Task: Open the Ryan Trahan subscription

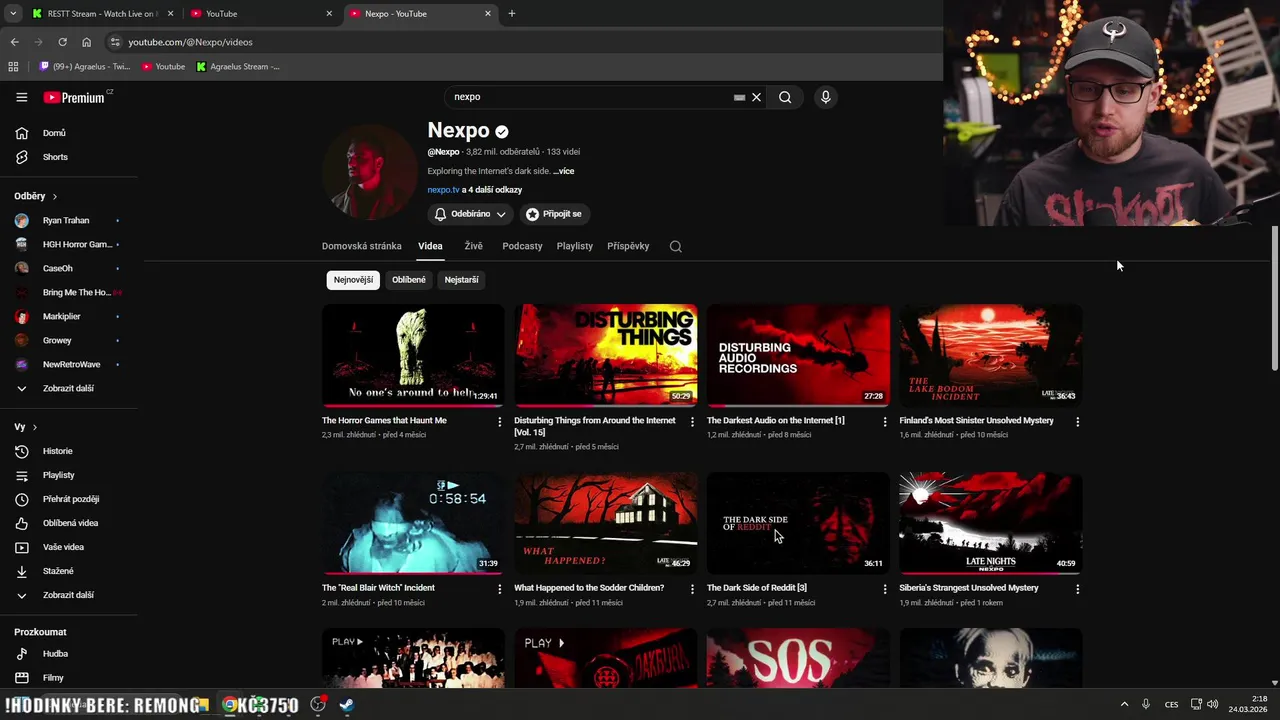Action: pyautogui.click(x=68, y=220)
